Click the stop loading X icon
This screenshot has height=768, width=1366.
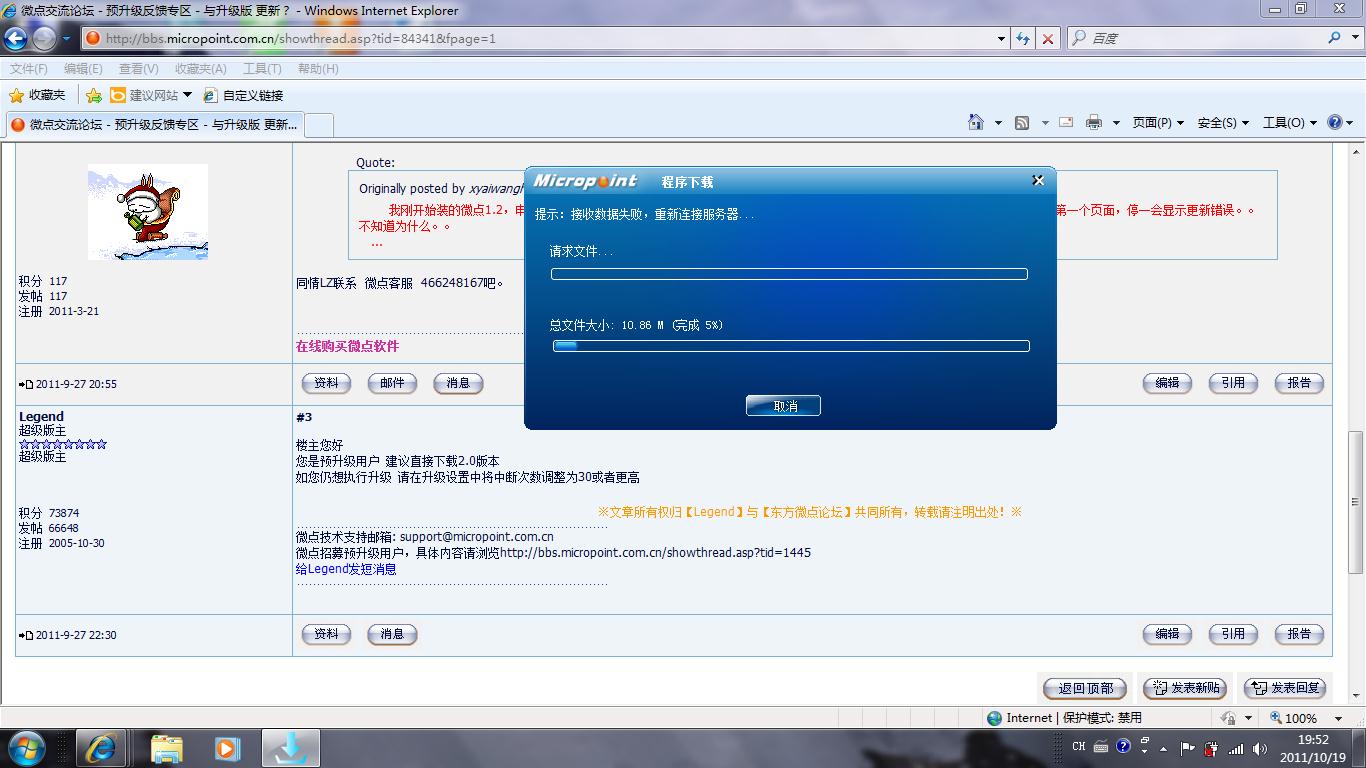point(1048,38)
